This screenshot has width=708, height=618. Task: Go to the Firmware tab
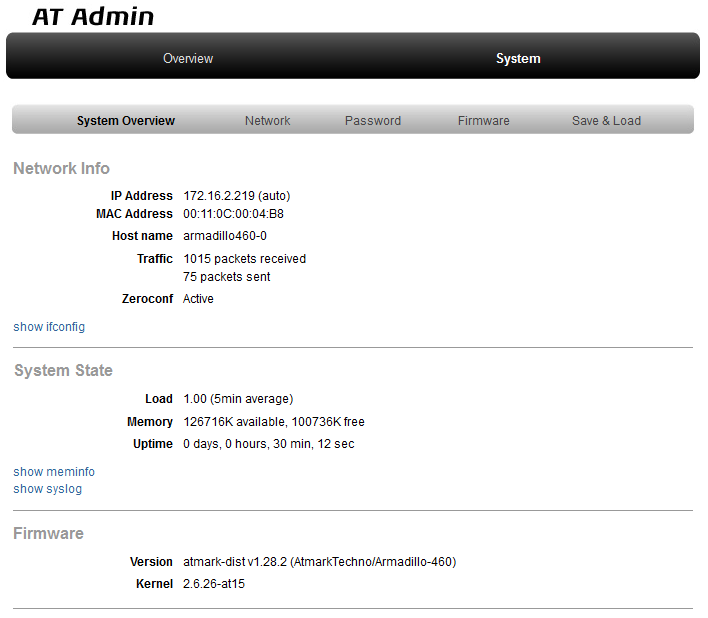pyautogui.click(x=484, y=121)
